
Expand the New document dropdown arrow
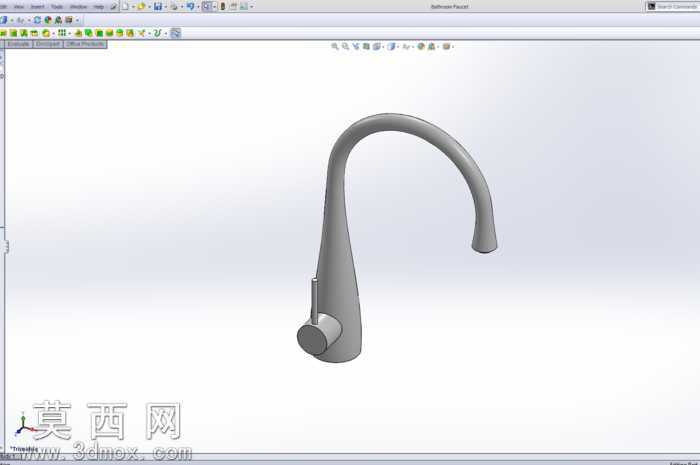[x=133, y=7]
